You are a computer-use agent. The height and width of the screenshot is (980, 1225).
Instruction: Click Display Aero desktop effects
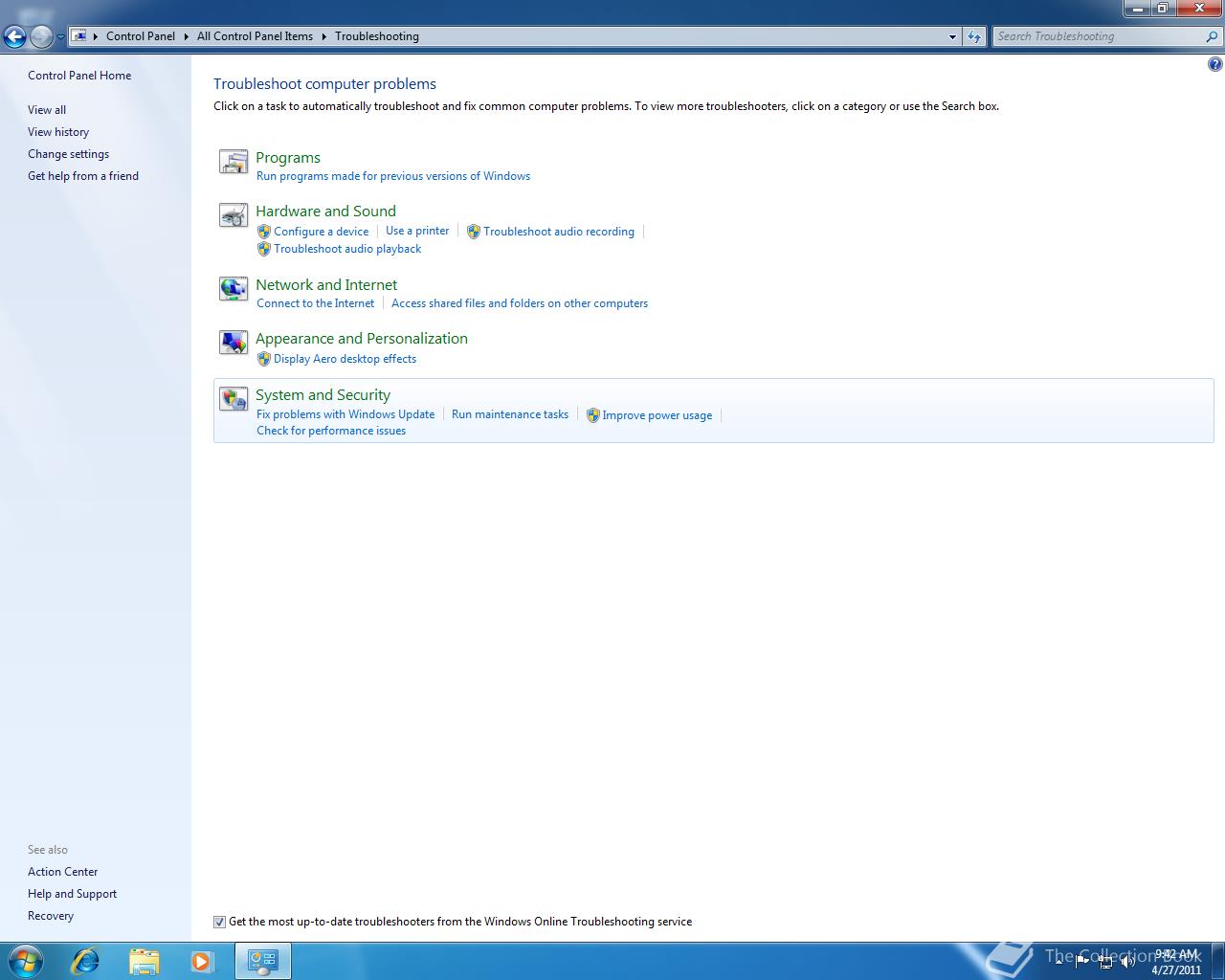point(345,359)
